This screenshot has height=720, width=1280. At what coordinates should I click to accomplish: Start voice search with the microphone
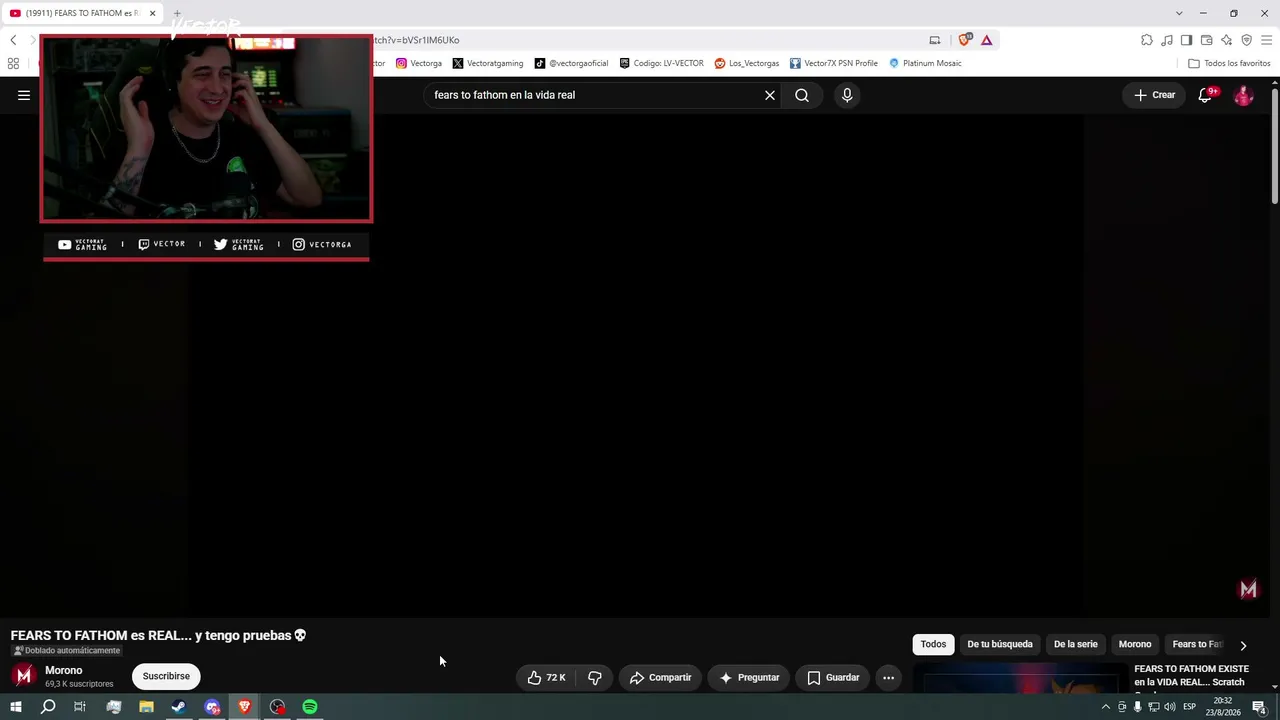coord(847,95)
